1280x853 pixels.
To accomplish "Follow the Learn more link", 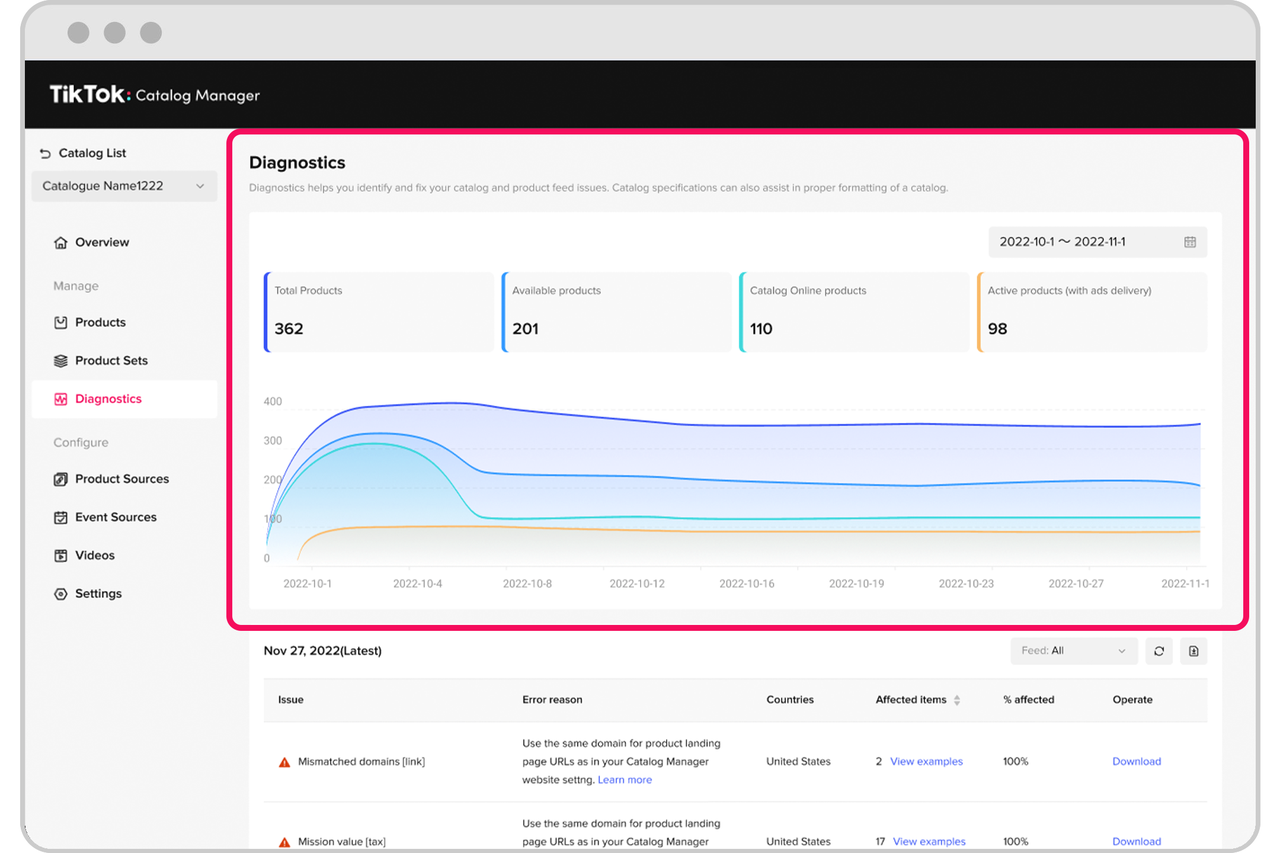I will (x=624, y=780).
